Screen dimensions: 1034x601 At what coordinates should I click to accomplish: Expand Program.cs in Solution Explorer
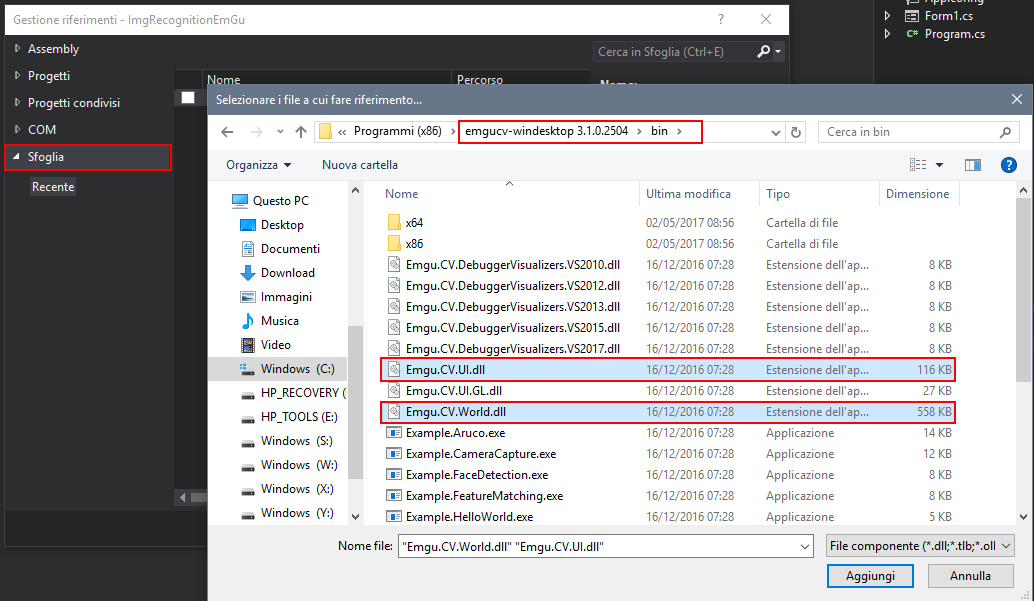pos(888,34)
